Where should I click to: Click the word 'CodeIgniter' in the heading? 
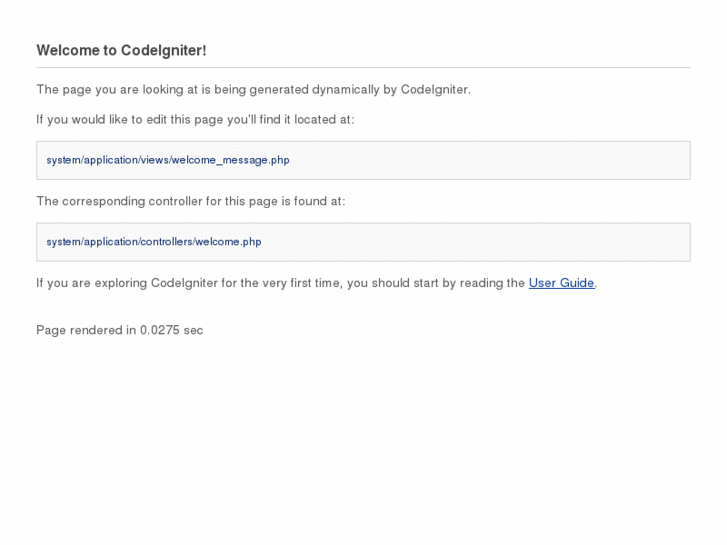coord(164,50)
